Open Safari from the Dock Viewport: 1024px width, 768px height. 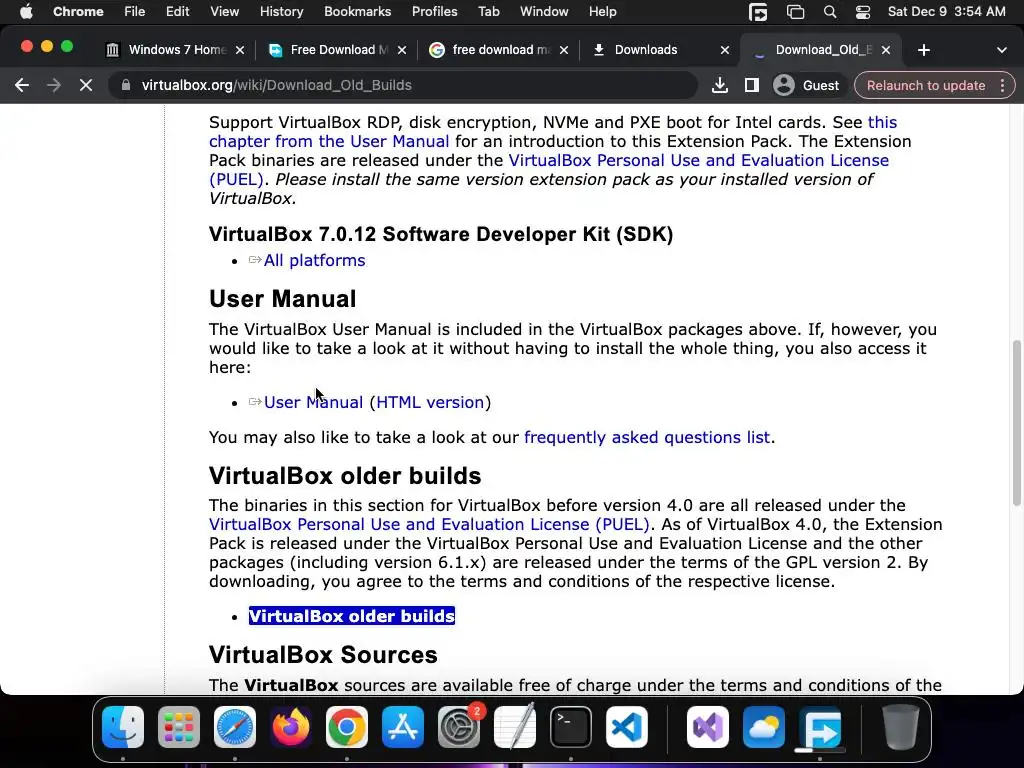[235, 727]
